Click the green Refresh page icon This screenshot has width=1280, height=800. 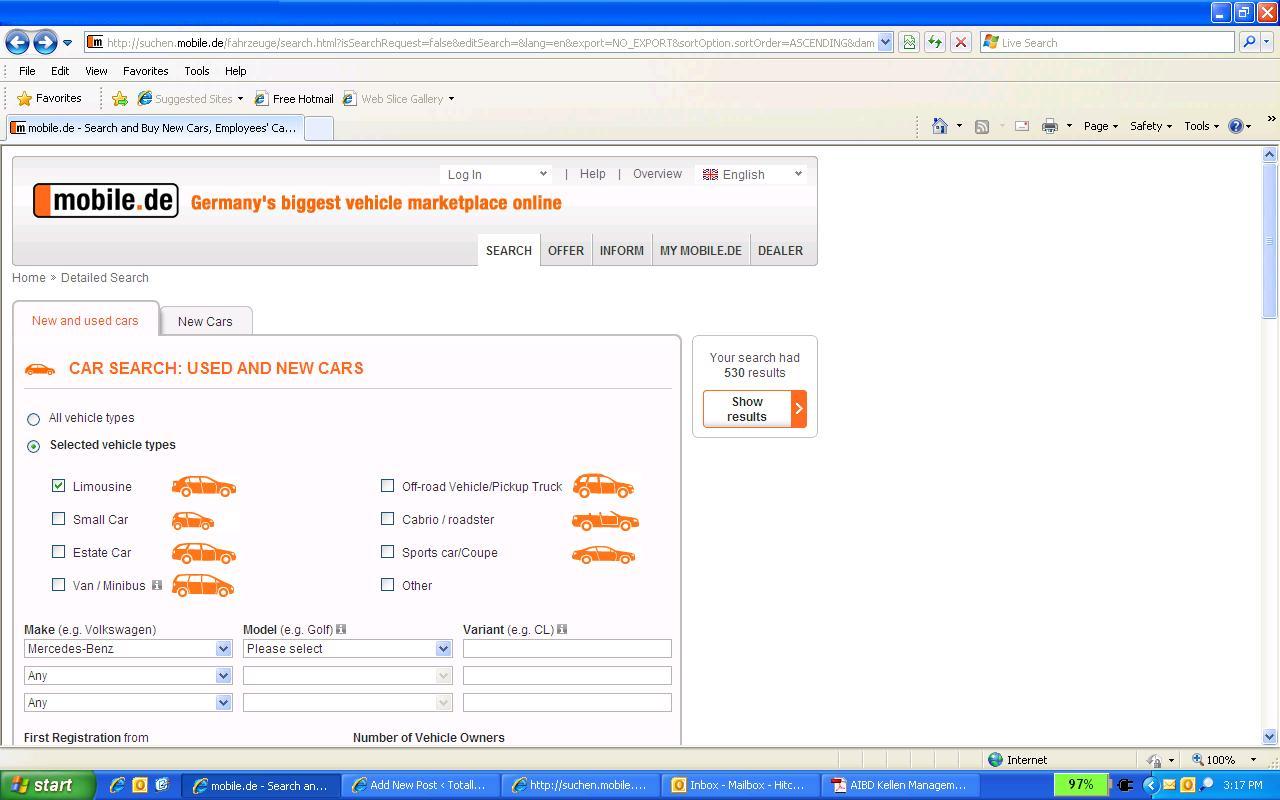934,42
